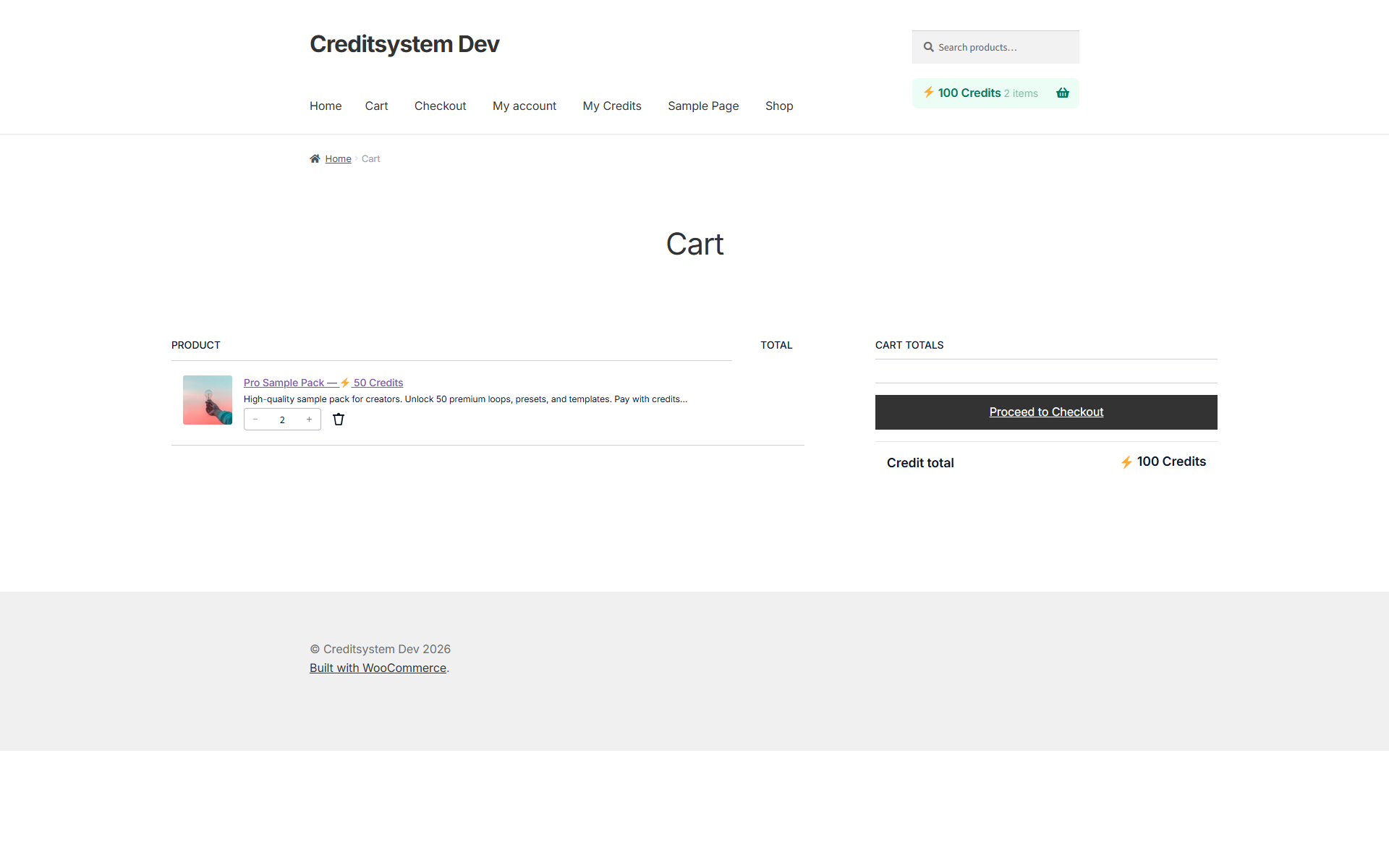
Task: Click the basket icon in header cart
Action: 1063,93
